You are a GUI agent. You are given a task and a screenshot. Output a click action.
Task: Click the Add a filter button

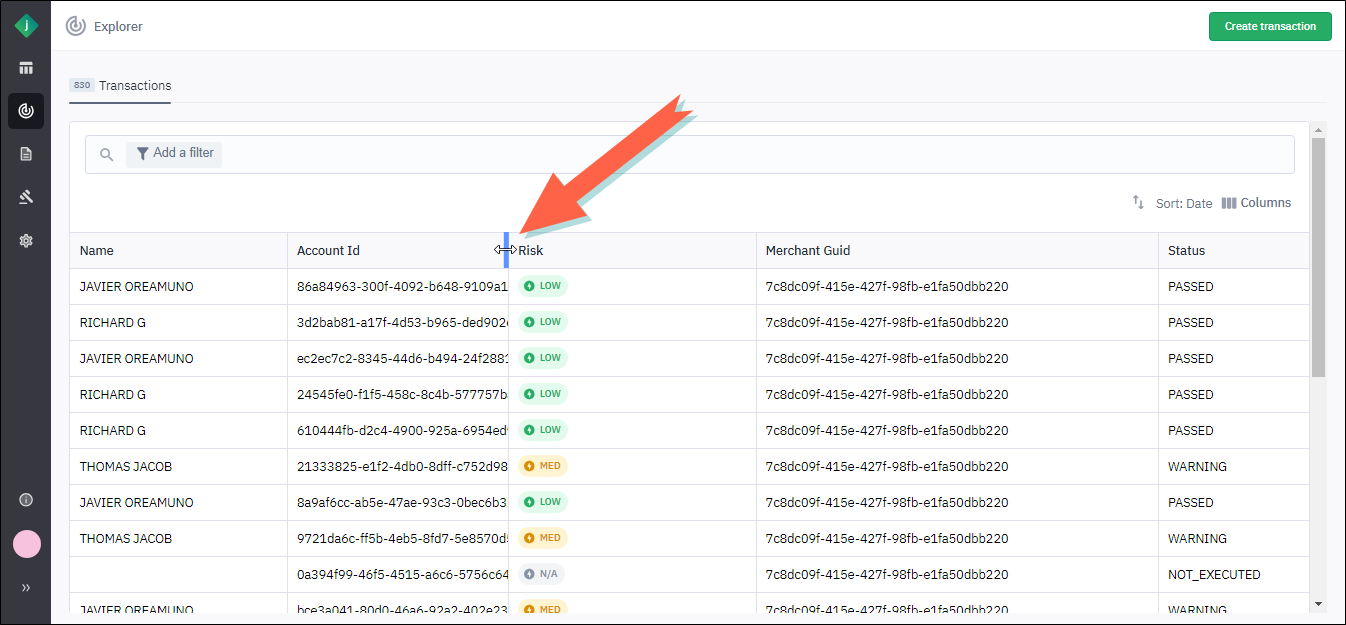click(174, 154)
